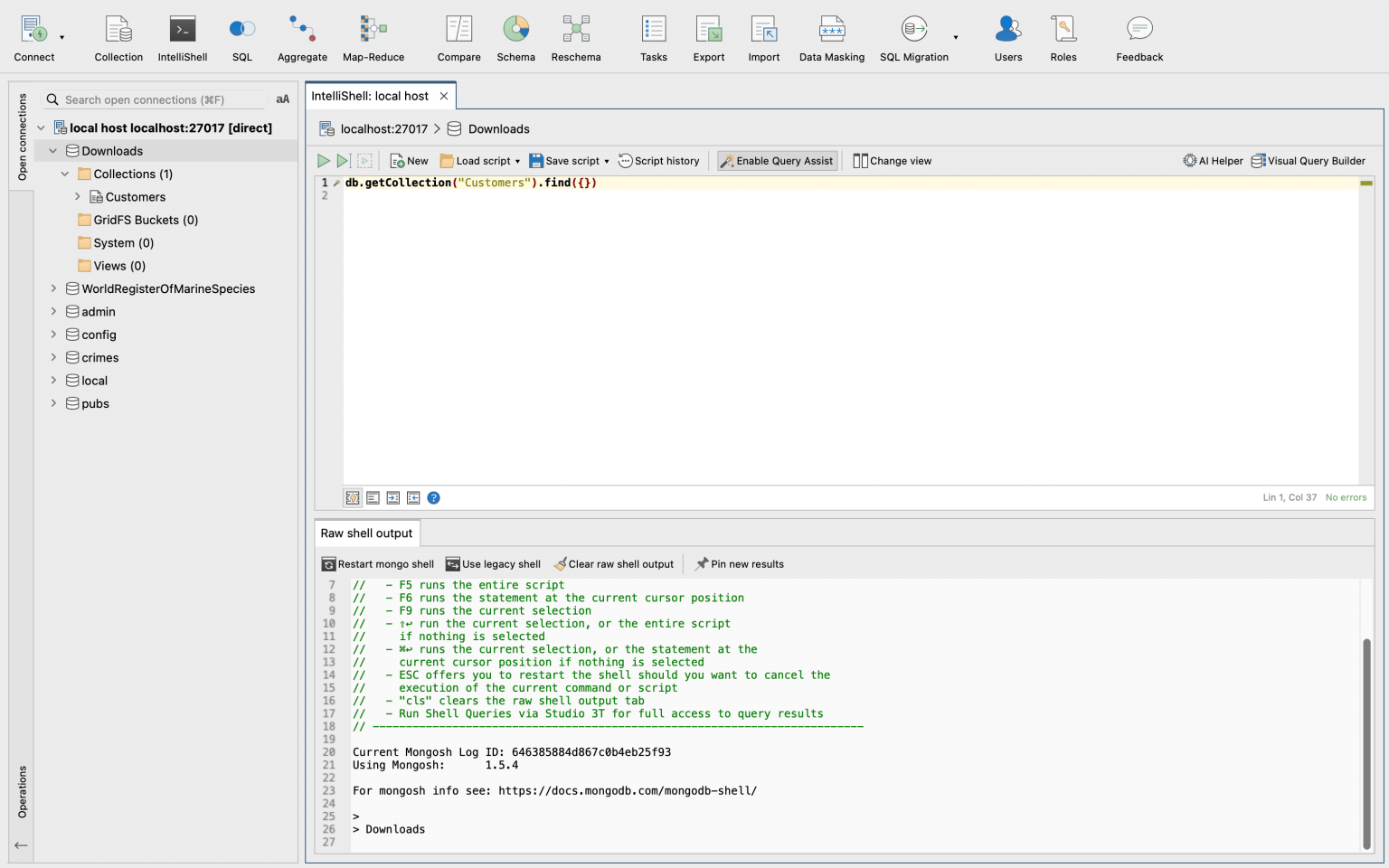1389x868 pixels.
Task: Select the IntelliShell: local host tab
Action: [373, 95]
